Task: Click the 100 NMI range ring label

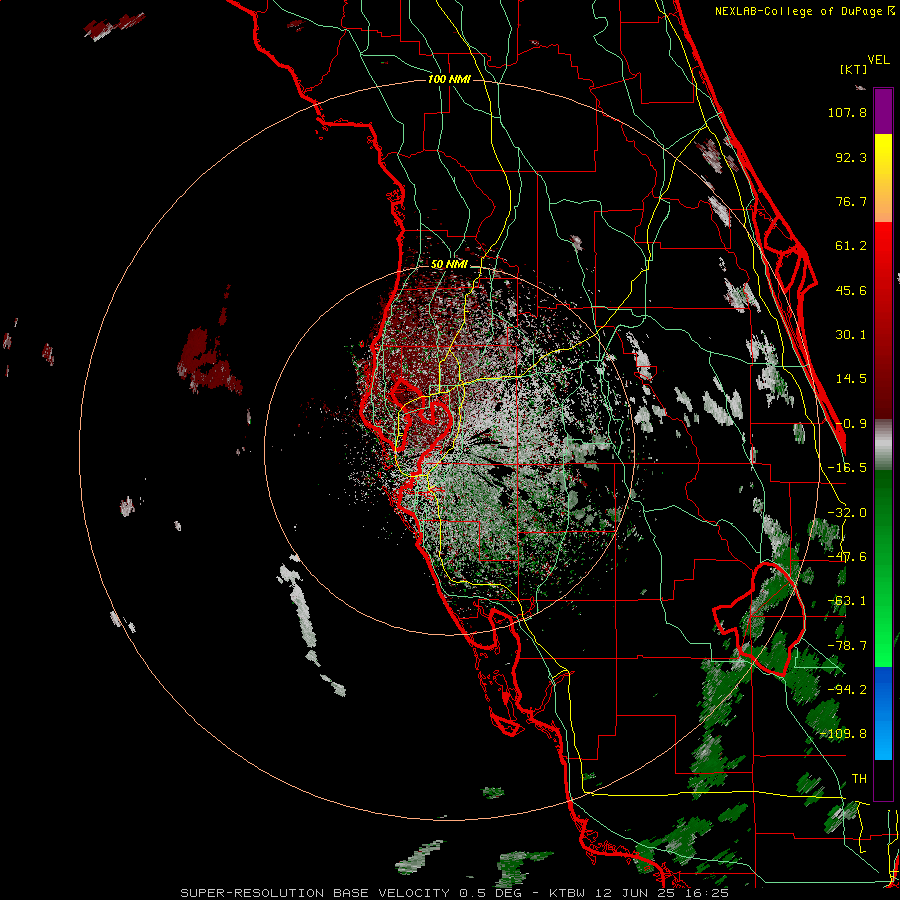Action: coord(449,79)
